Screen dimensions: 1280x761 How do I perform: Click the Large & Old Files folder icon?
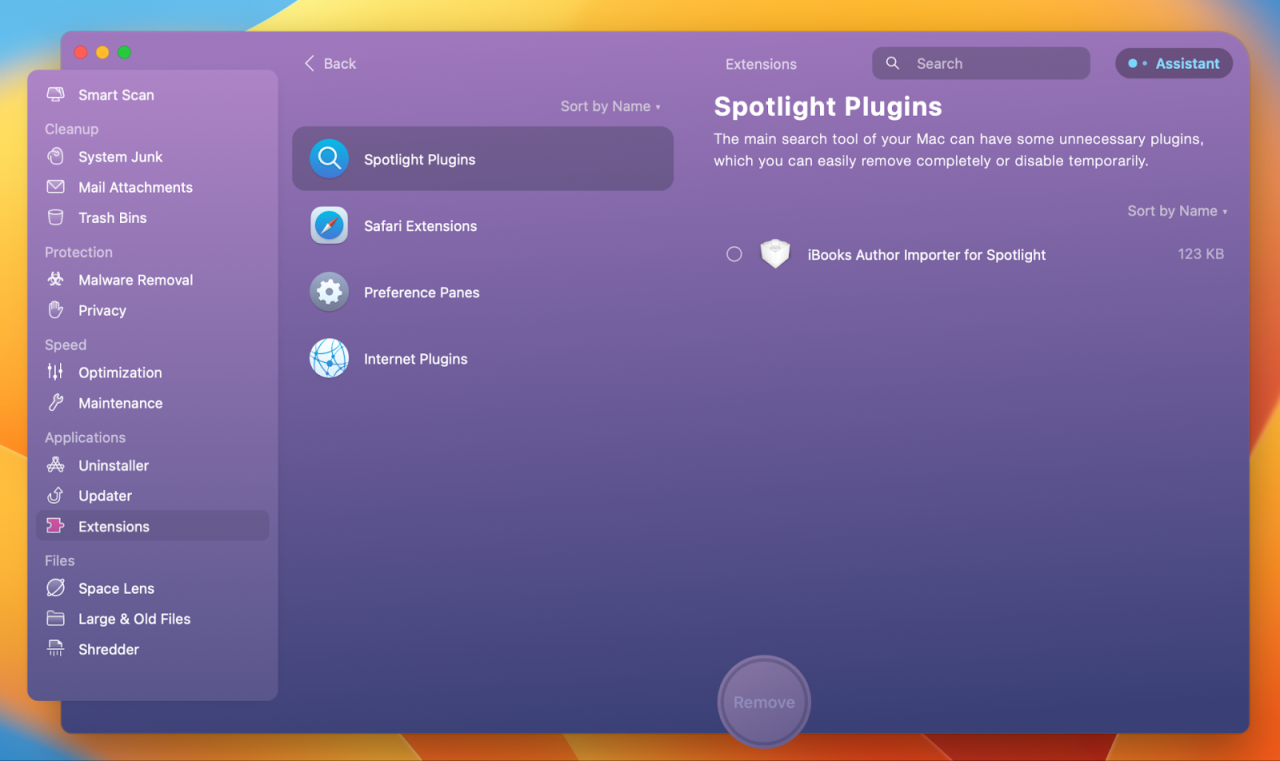[x=56, y=619]
